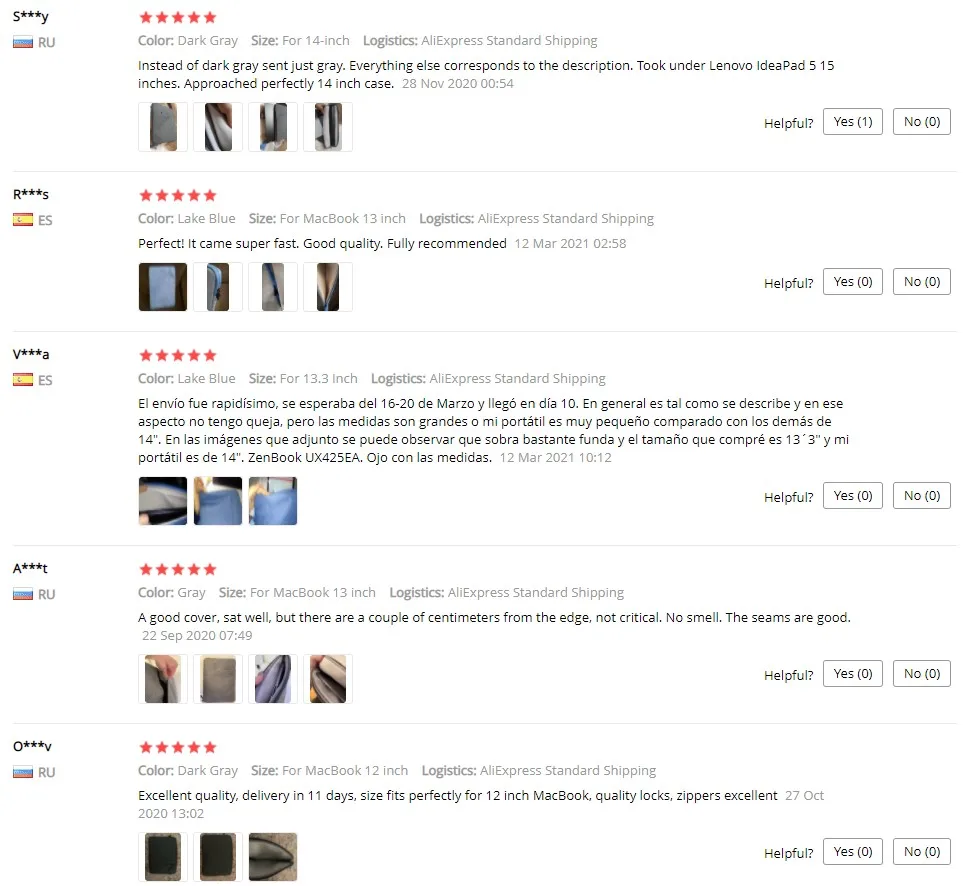Viewport: 966px width, 886px height.
Task: View third photo in R***s review
Action: (273, 287)
